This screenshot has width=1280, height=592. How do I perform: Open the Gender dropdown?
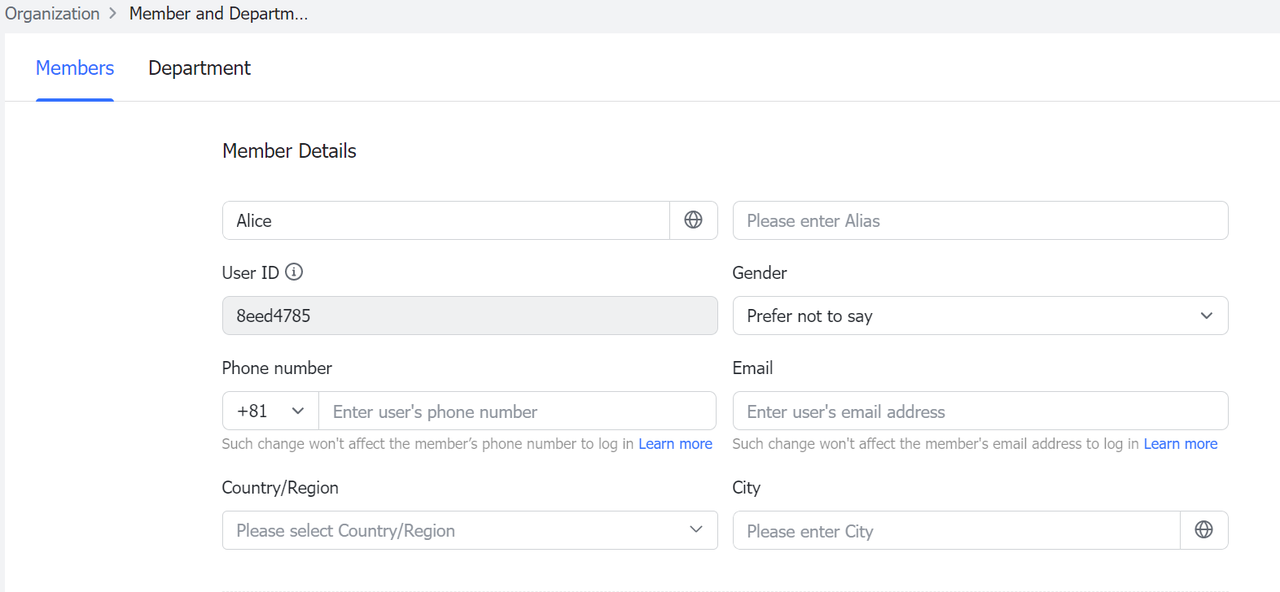coord(979,316)
